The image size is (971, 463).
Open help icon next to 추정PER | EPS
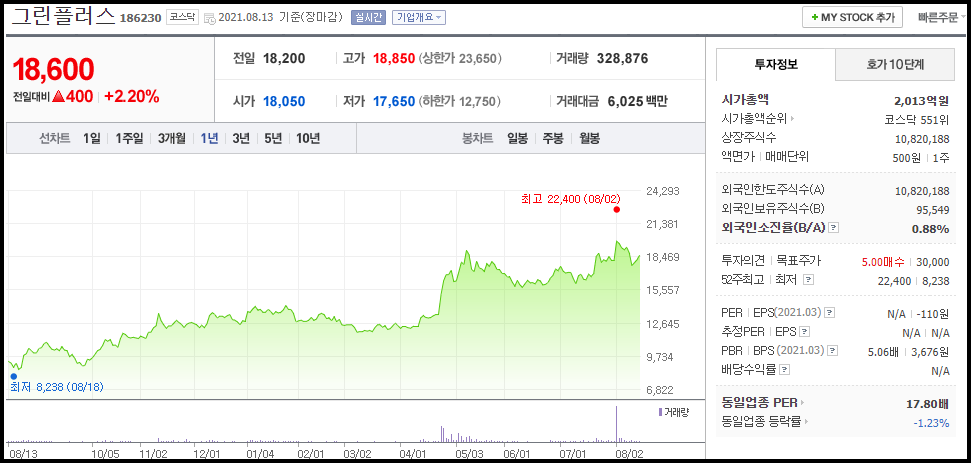(x=804, y=332)
